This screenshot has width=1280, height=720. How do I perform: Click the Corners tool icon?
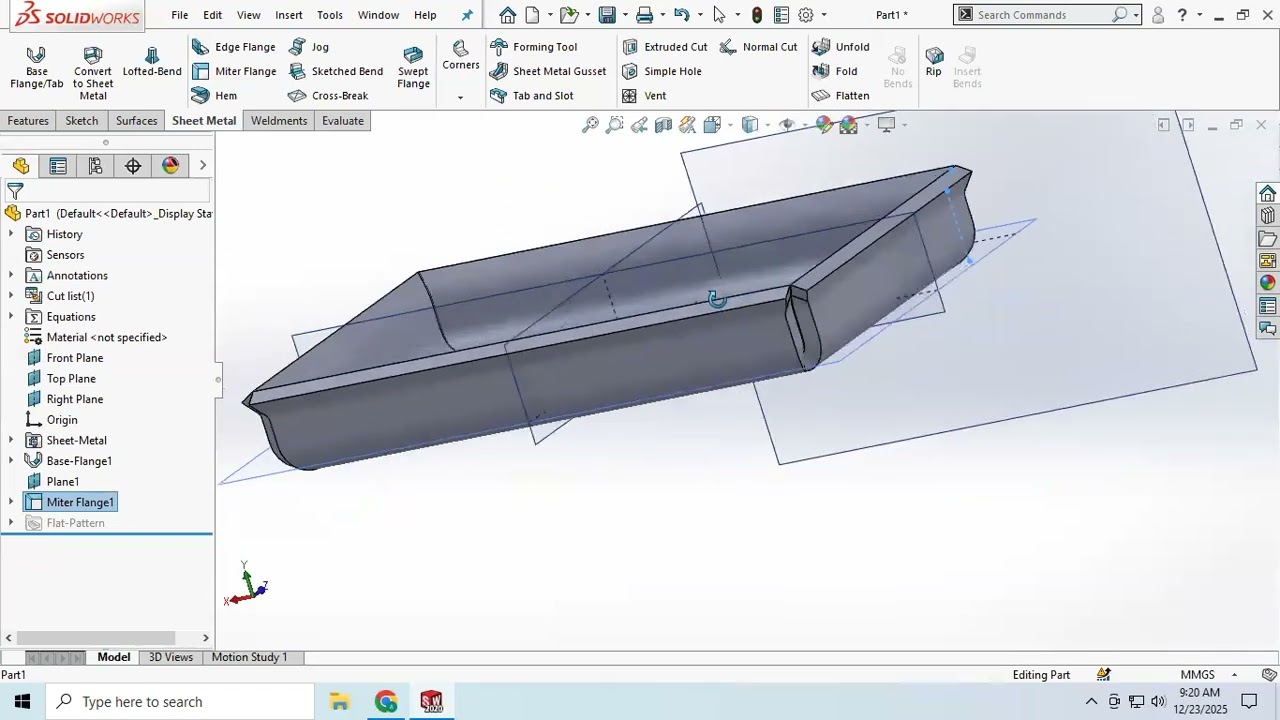tap(460, 49)
